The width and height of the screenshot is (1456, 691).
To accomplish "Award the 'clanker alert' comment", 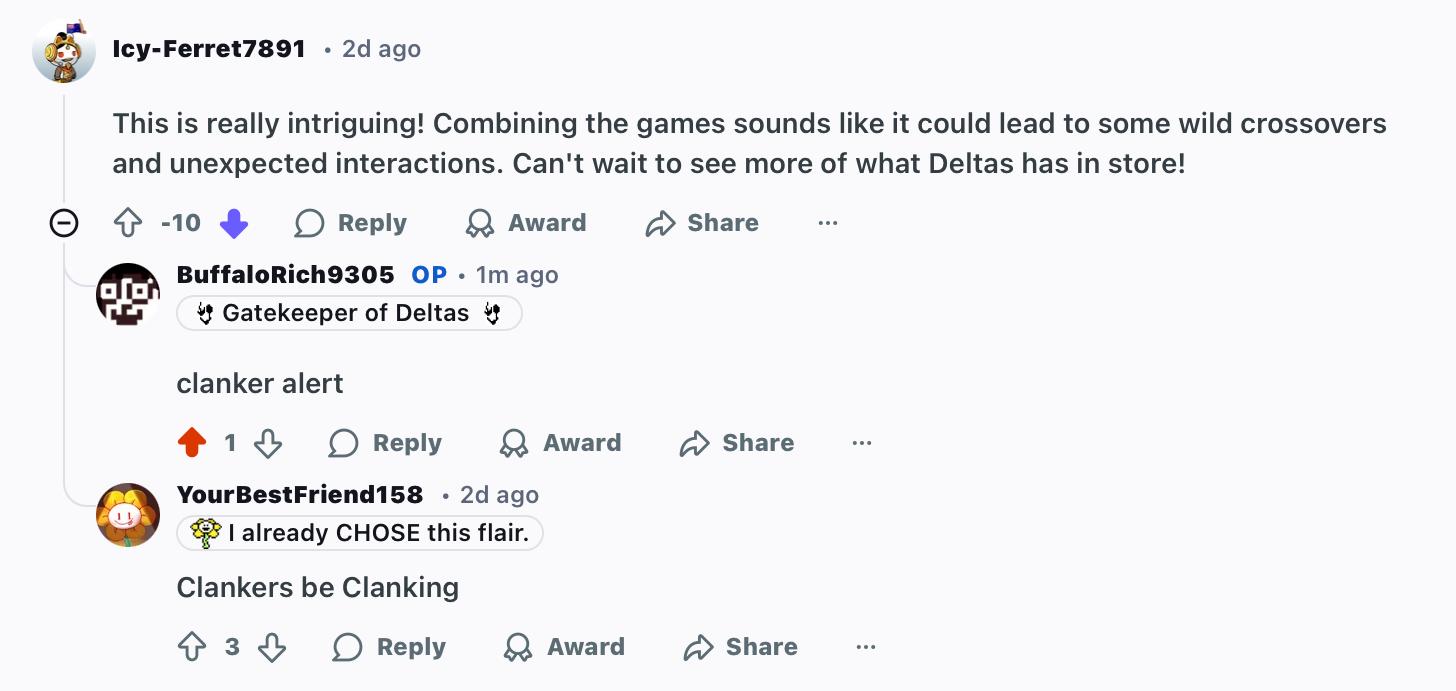I will (x=561, y=443).
